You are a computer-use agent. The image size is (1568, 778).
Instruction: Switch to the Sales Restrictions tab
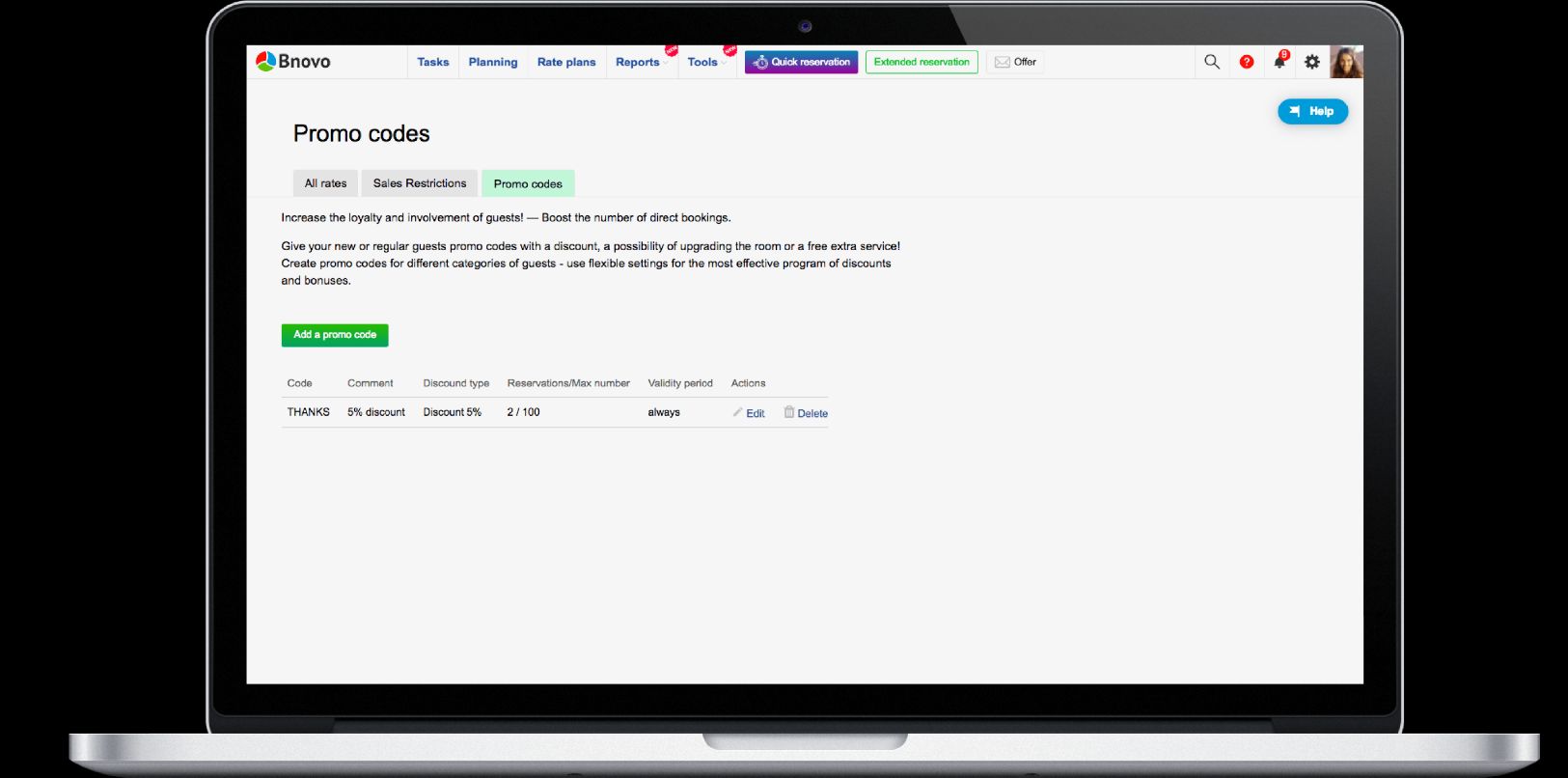coord(420,183)
